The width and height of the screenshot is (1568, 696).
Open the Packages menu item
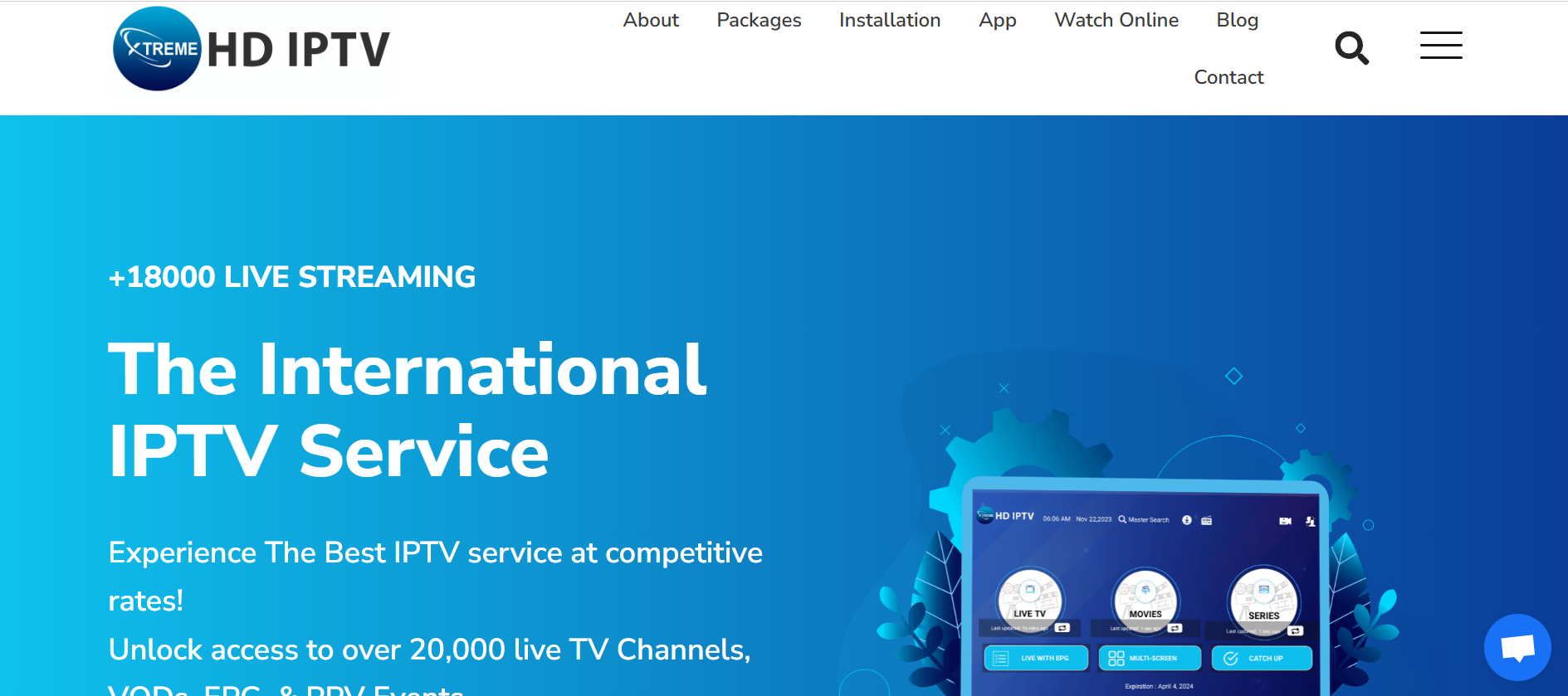pos(759,20)
